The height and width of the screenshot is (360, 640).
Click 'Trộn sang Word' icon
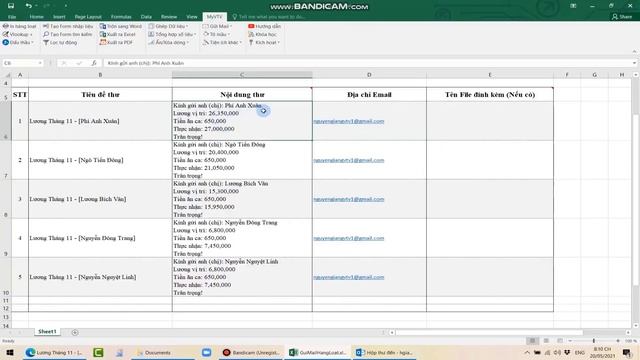(103, 26)
